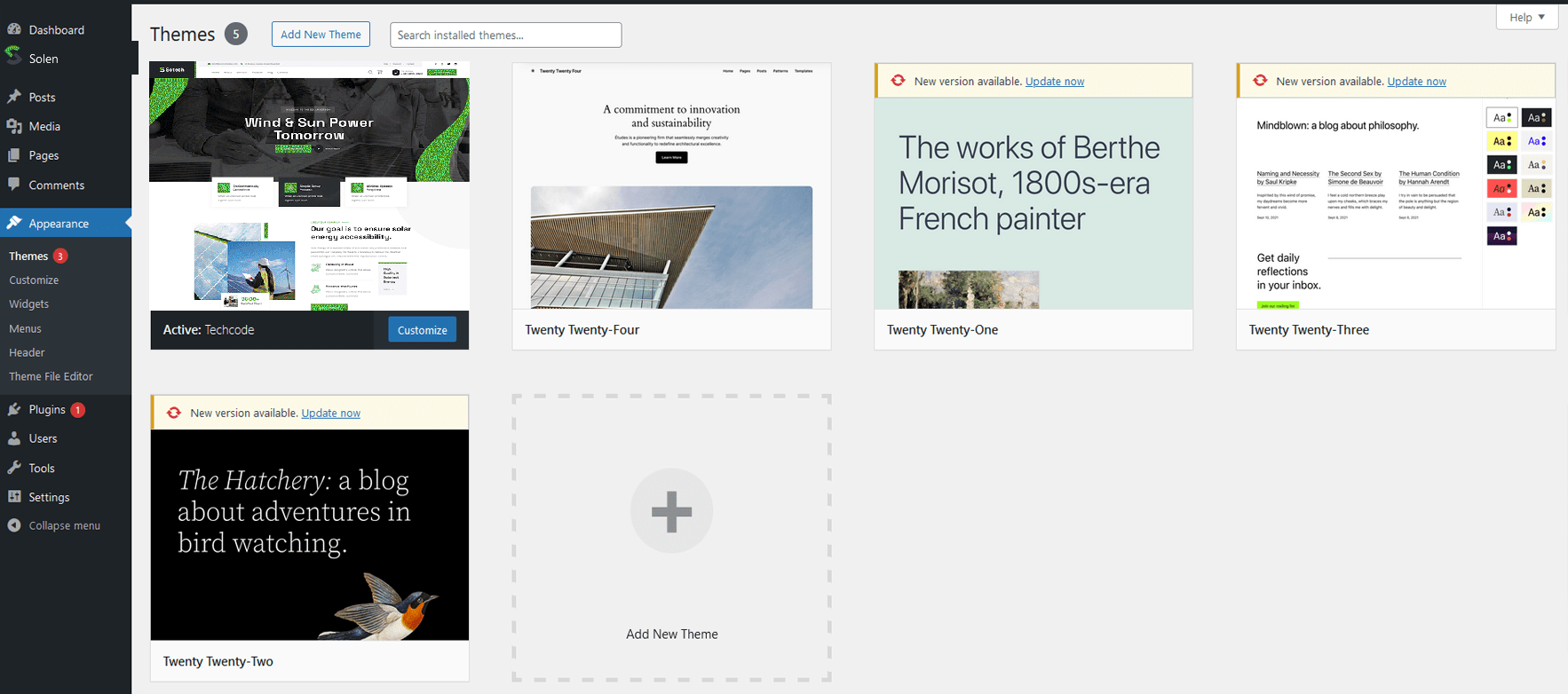This screenshot has height=694, width=1568.
Task: Open the Widgets submenu item
Action: [28, 304]
